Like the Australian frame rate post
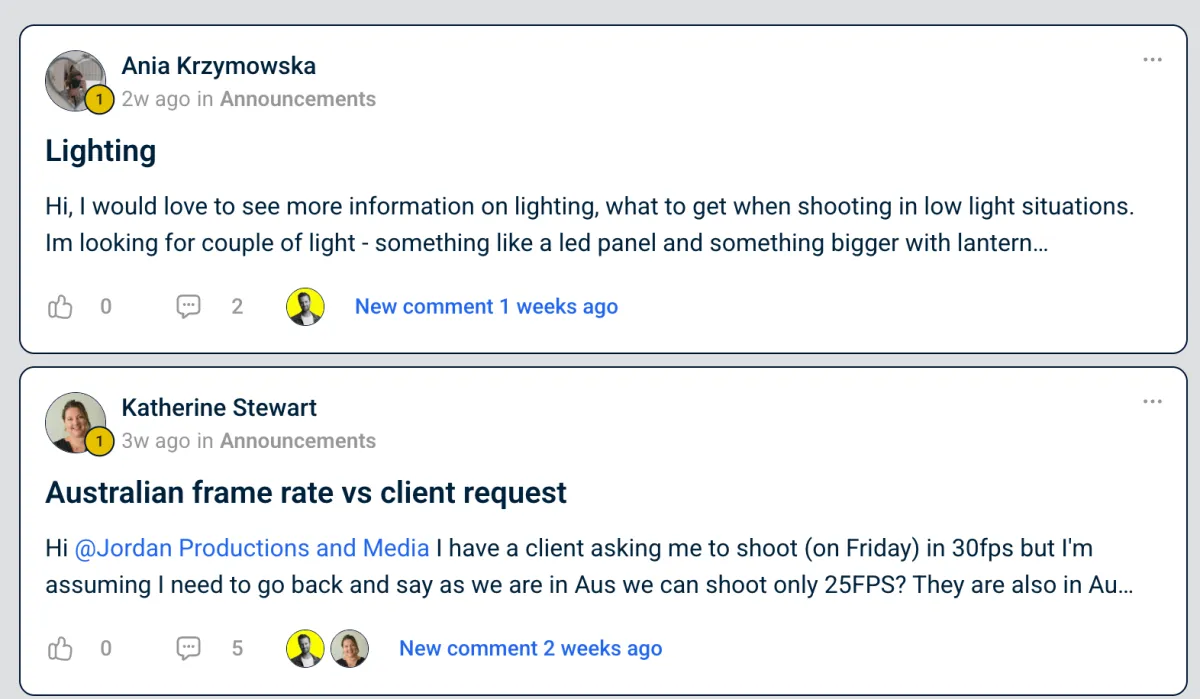The height and width of the screenshot is (699, 1200). tap(61, 649)
